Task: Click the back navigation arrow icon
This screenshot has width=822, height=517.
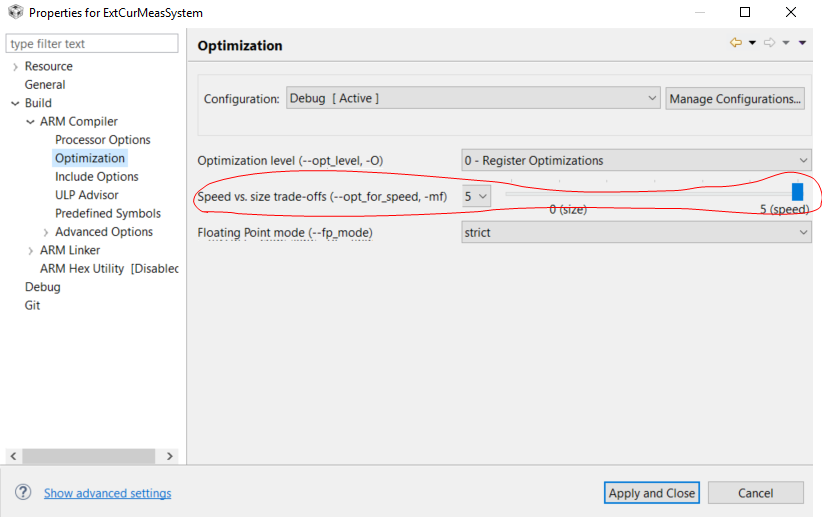Action: [x=736, y=43]
